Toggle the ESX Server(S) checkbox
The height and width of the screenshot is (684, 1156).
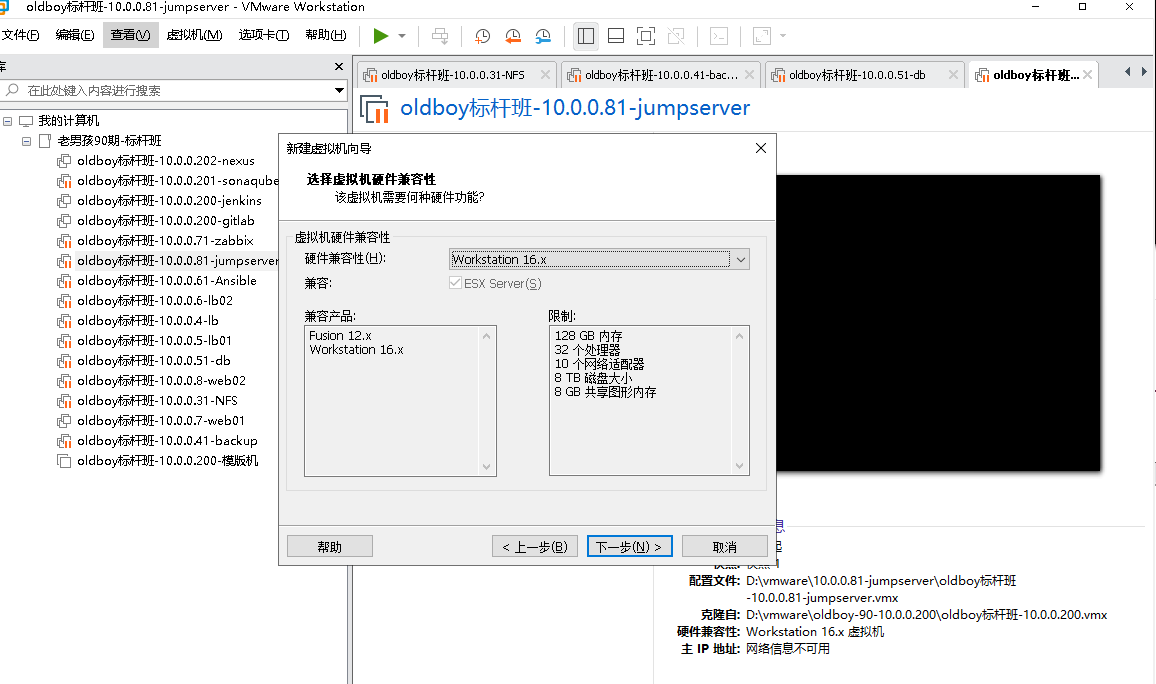tap(456, 283)
